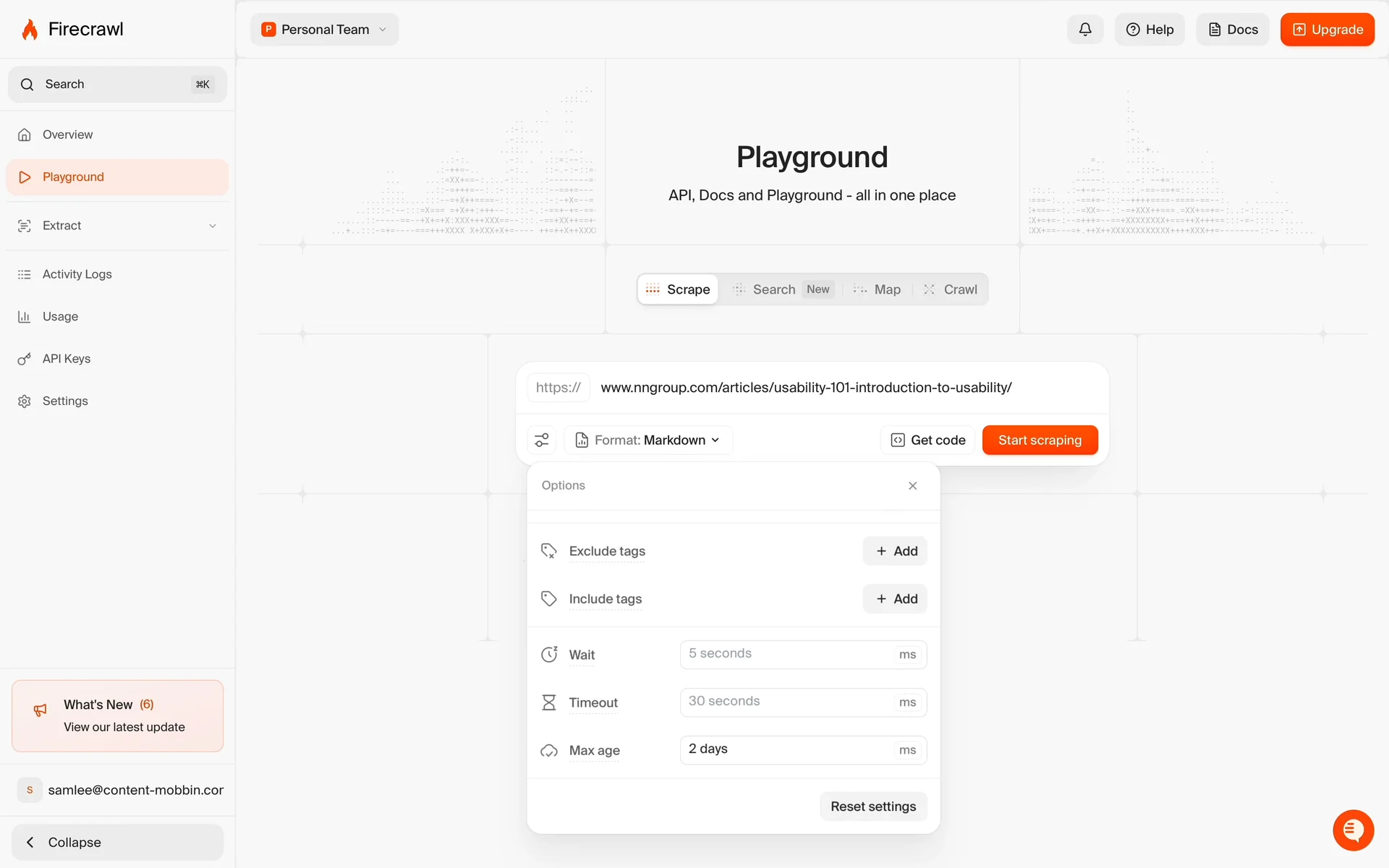Open API Keys from sidebar

tap(67, 359)
